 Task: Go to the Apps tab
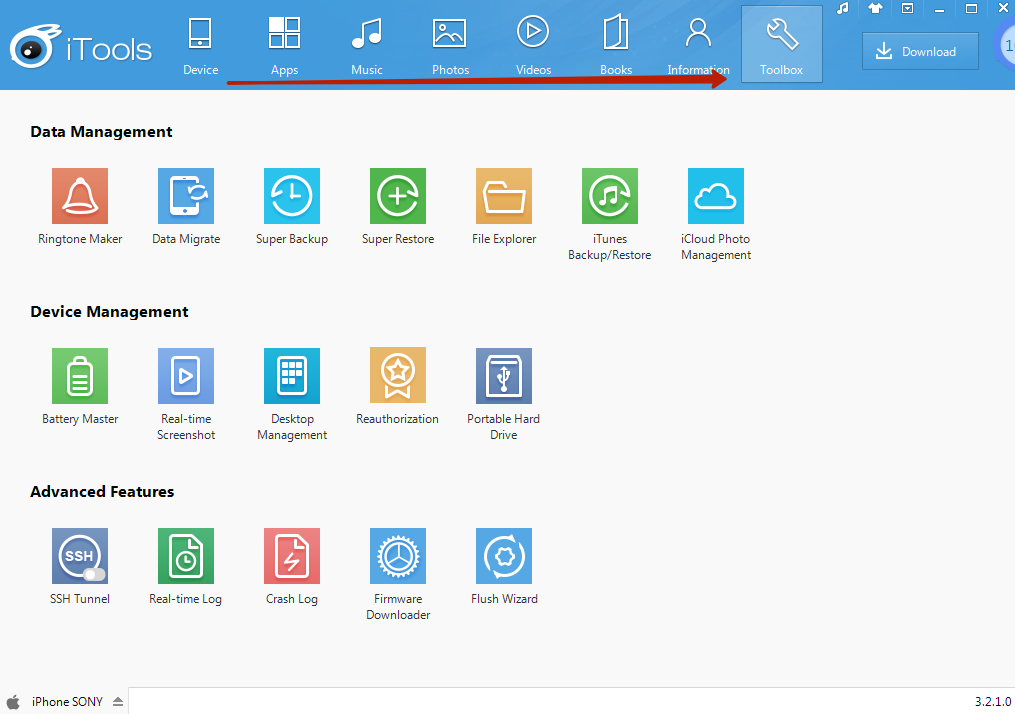click(285, 46)
